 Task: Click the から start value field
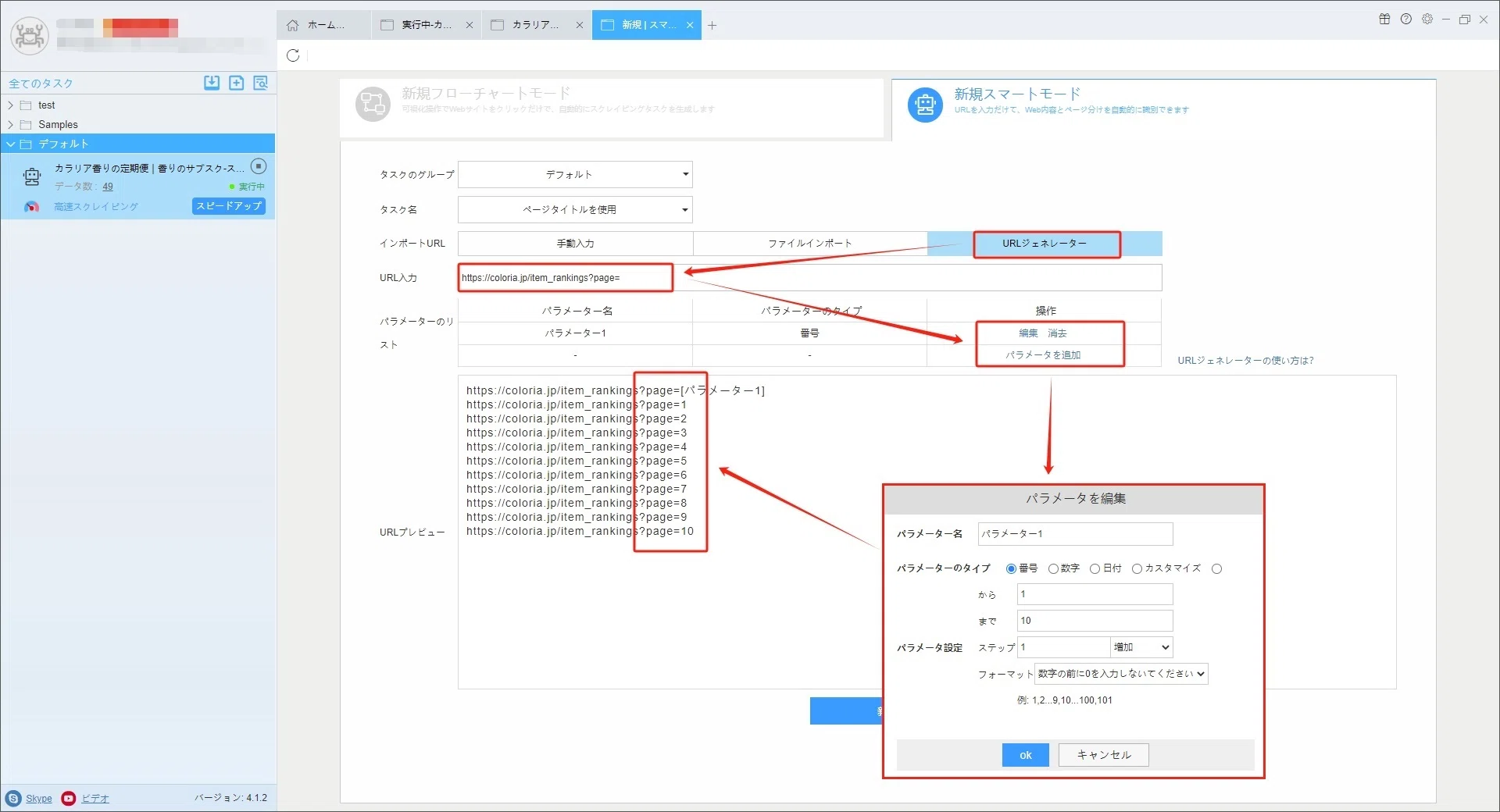pyautogui.click(x=1095, y=594)
